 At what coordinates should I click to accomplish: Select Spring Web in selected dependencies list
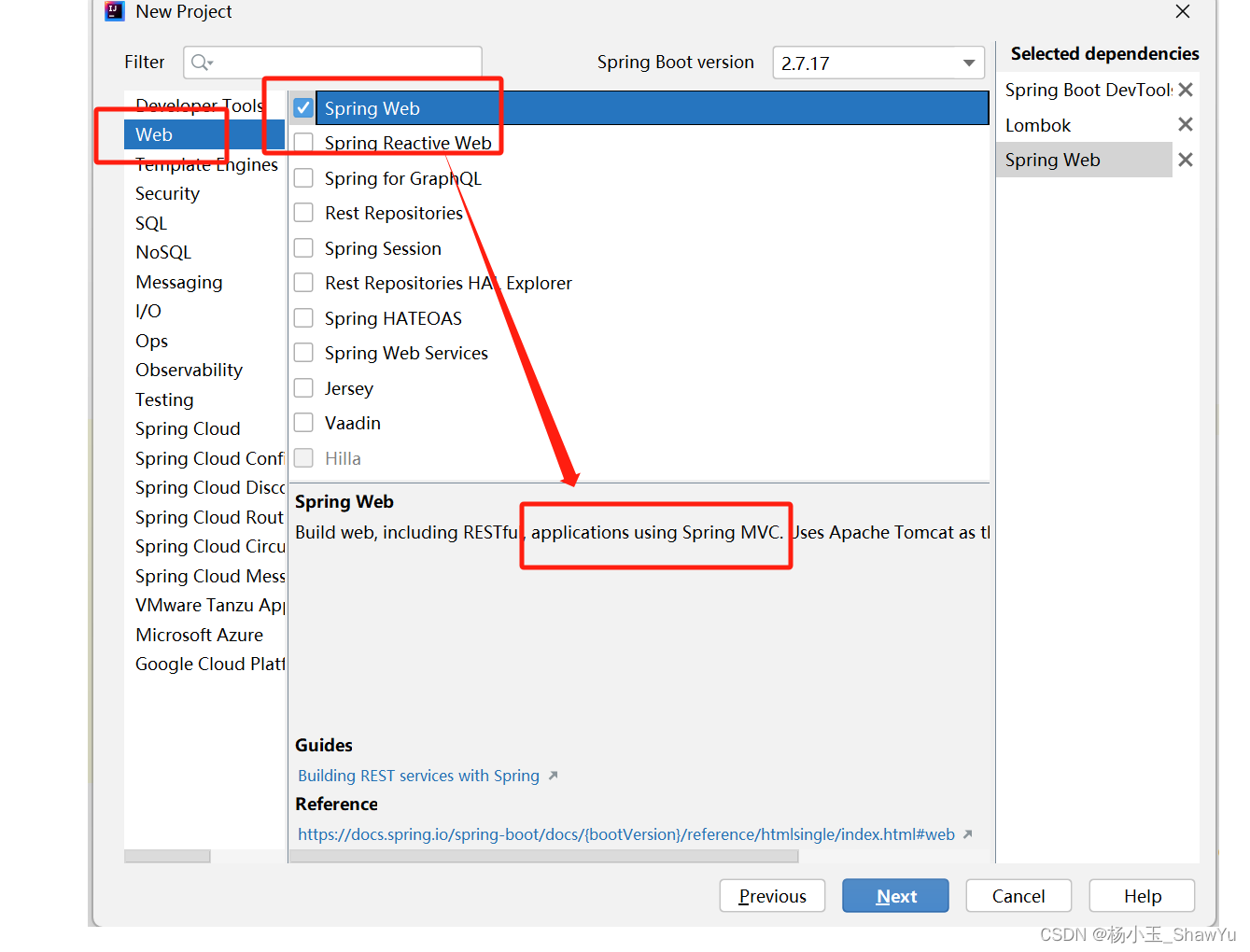(1084, 160)
